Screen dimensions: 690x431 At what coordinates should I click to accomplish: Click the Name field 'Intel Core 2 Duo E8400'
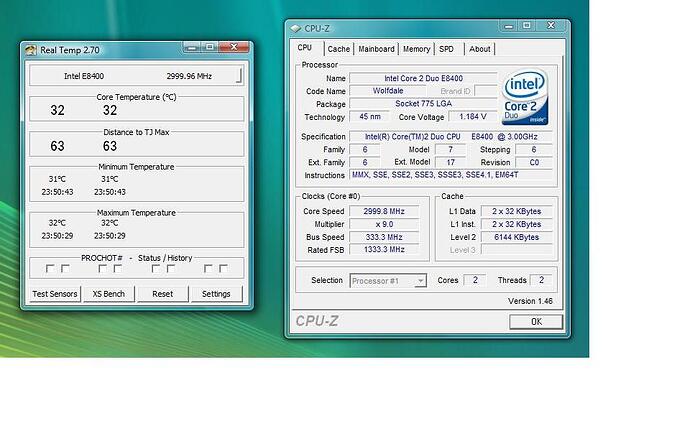coord(423,78)
